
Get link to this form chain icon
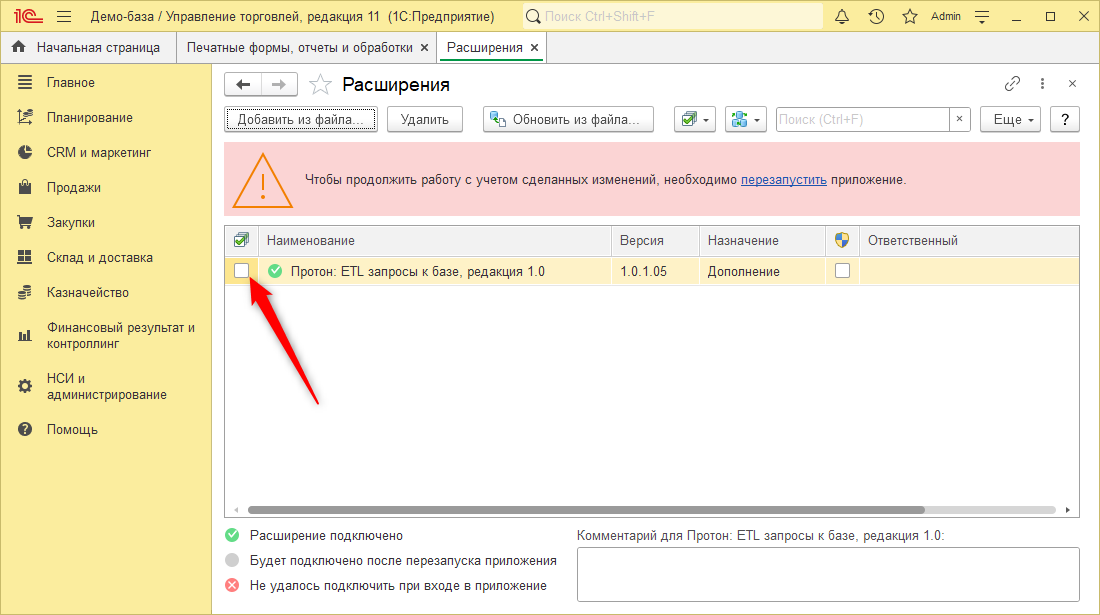pyautogui.click(x=1012, y=84)
